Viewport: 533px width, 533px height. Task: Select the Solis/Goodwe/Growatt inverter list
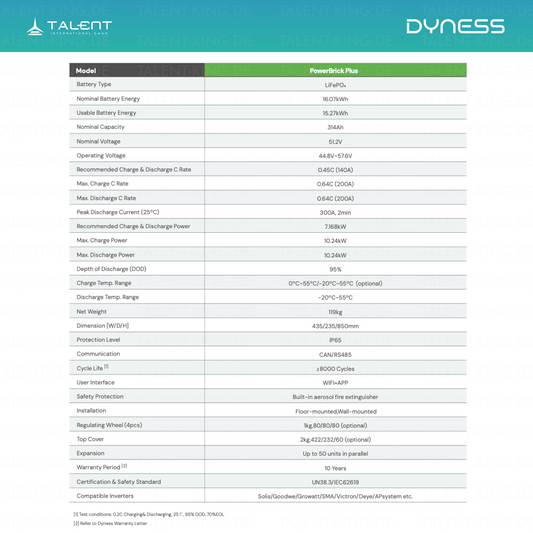pyautogui.click(x=335, y=497)
